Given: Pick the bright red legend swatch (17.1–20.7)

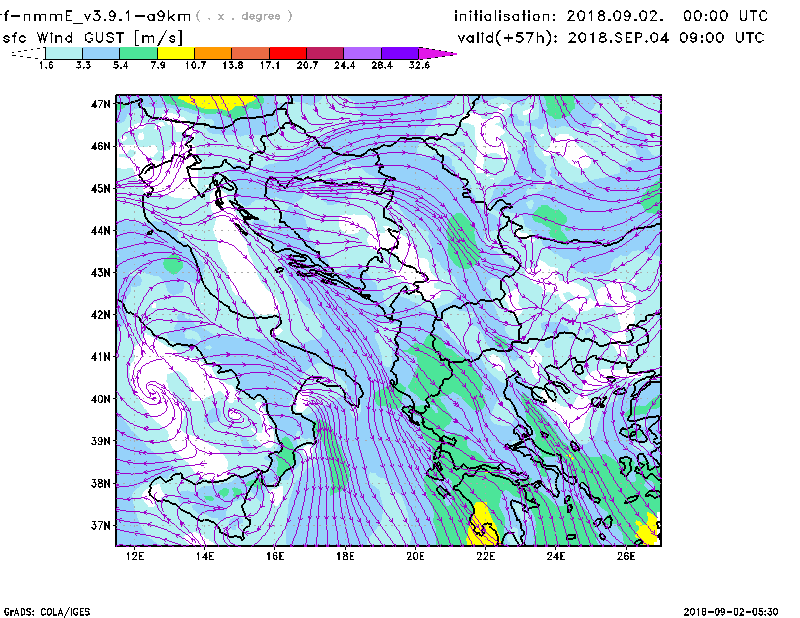Looking at the screenshot, I should [x=288, y=53].
